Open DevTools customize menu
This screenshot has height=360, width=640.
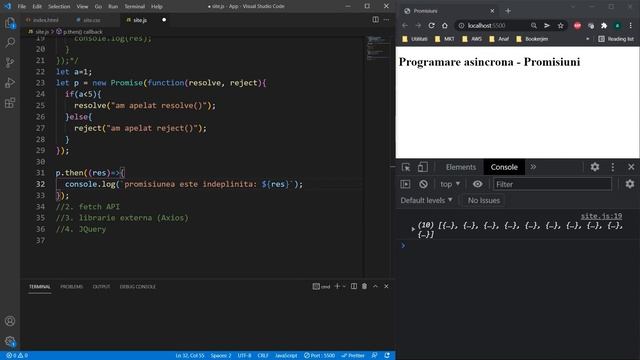(613, 167)
